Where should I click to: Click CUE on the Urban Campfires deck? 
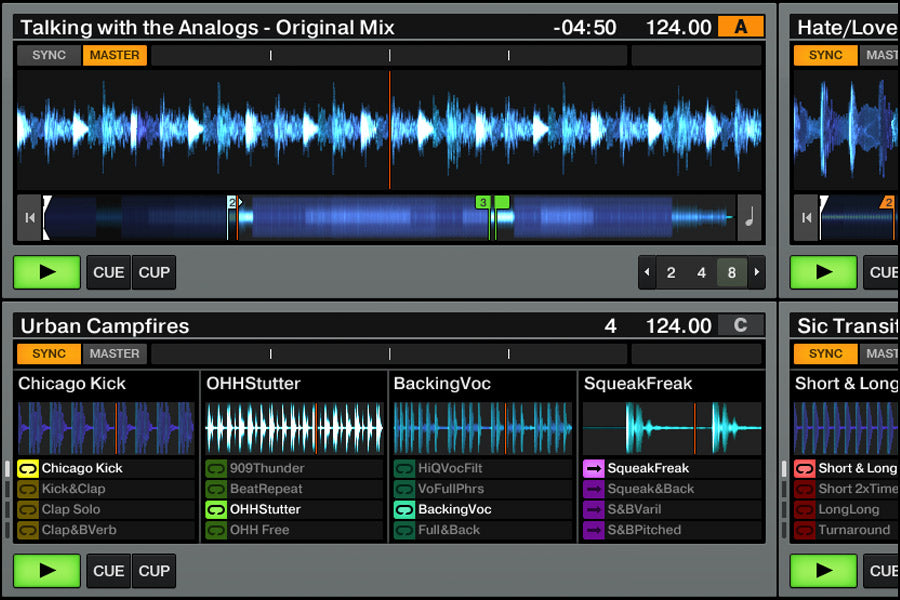click(x=108, y=571)
